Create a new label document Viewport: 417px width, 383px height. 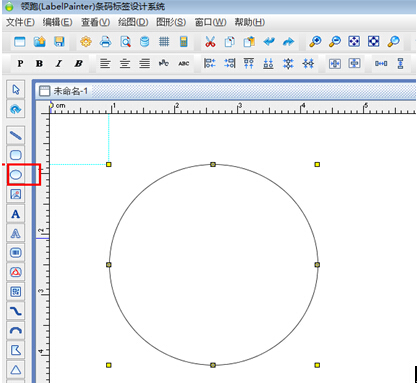[20, 42]
